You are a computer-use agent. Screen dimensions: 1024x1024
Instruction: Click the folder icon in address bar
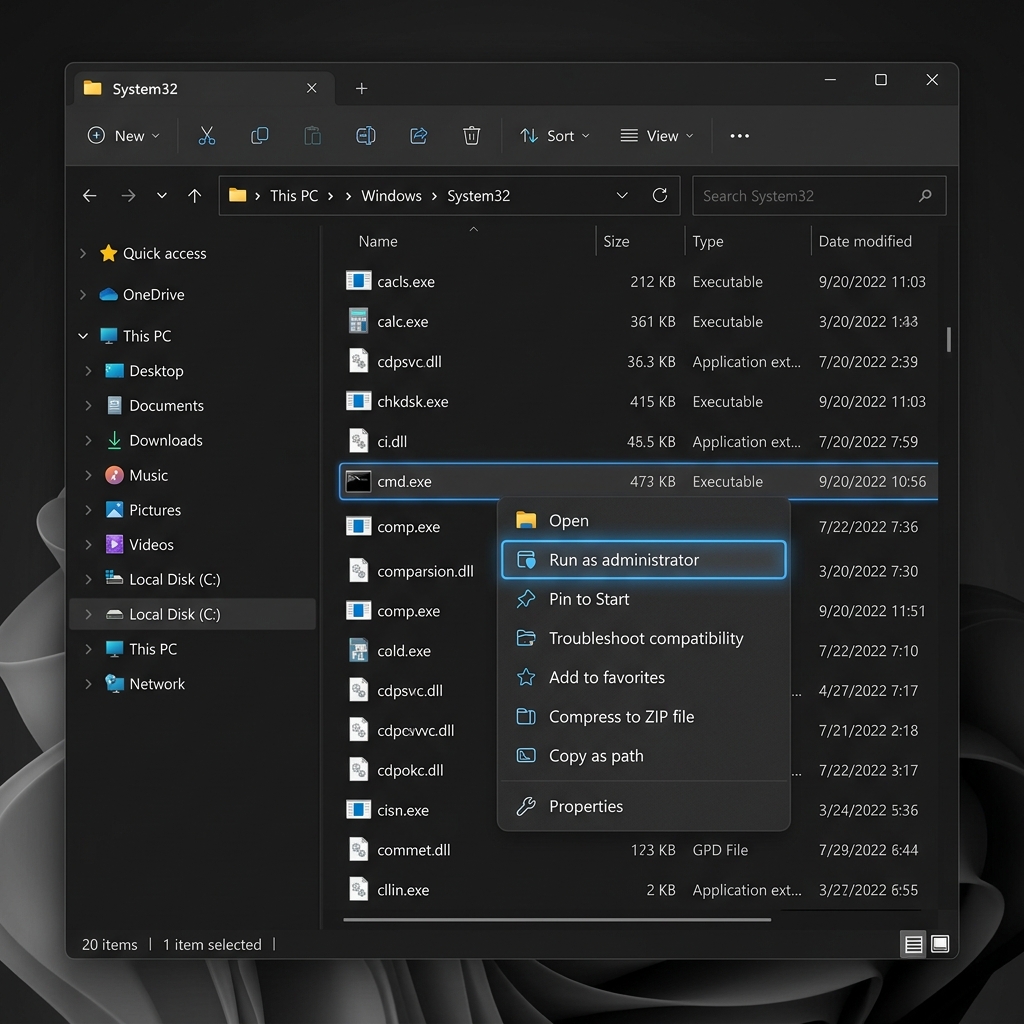click(x=238, y=195)
